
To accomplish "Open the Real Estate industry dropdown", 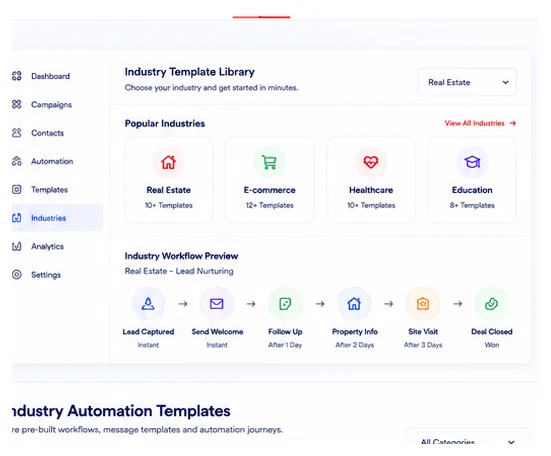I will point(467,82).
